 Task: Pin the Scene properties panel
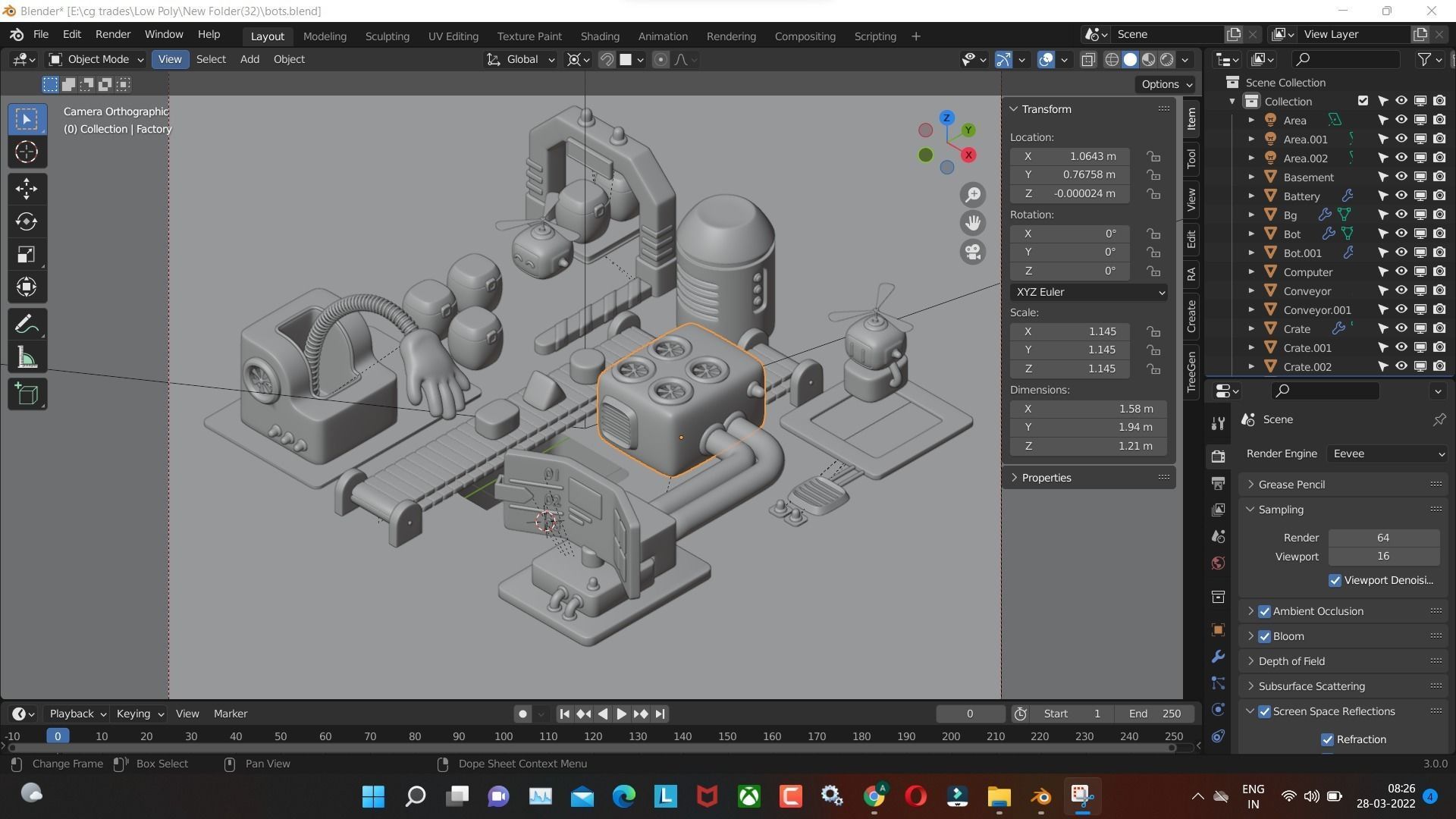click(x=1439, y=419)
